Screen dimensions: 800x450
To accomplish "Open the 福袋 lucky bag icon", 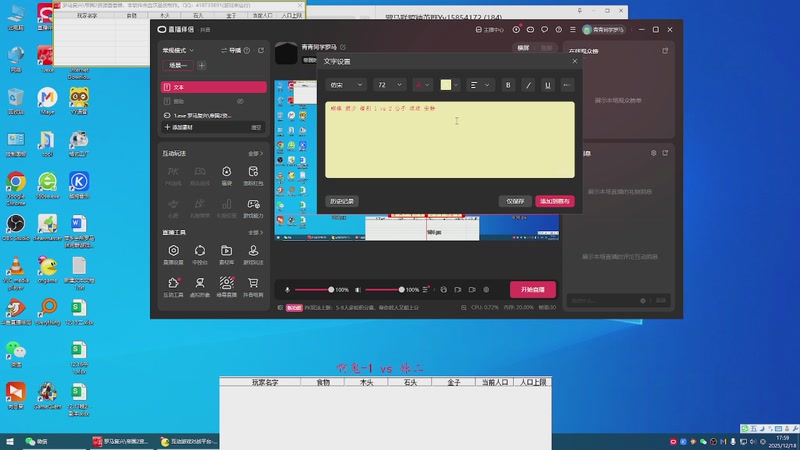I will (227, 176).
